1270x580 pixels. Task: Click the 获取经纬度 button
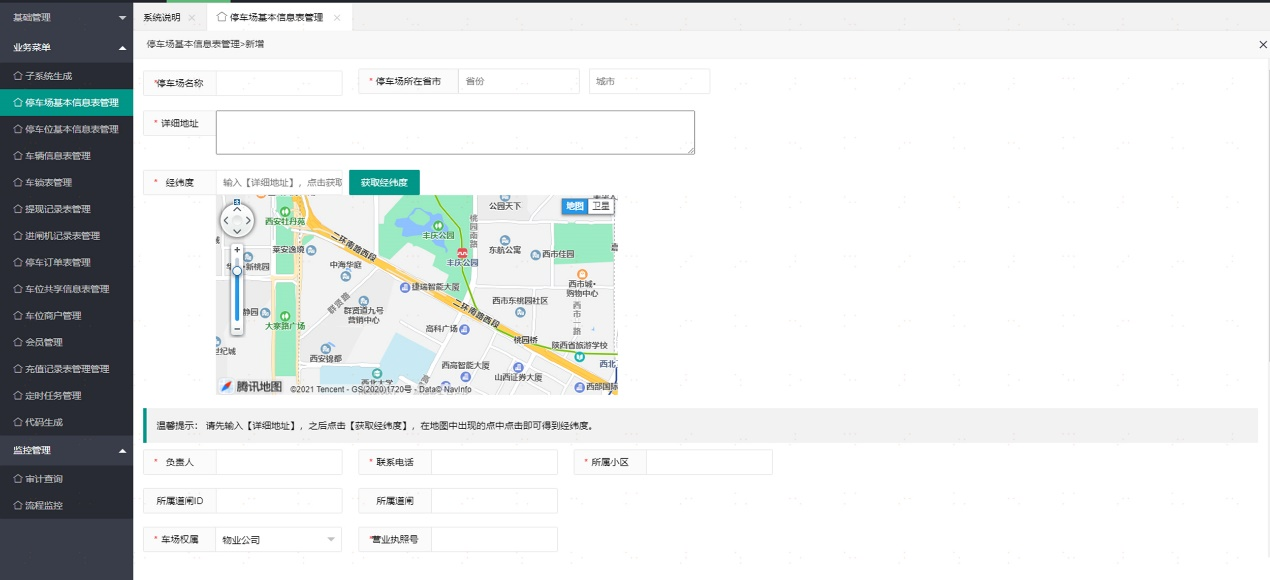pos(384,183)
